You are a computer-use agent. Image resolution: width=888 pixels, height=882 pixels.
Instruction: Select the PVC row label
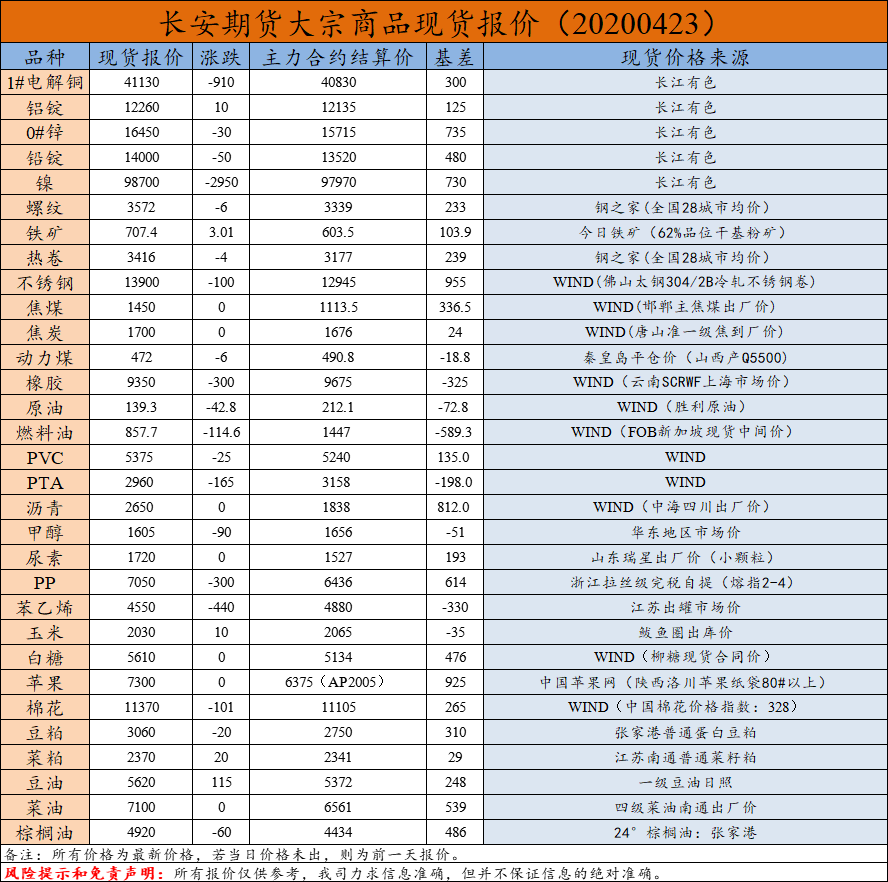[x=45, y=457]
